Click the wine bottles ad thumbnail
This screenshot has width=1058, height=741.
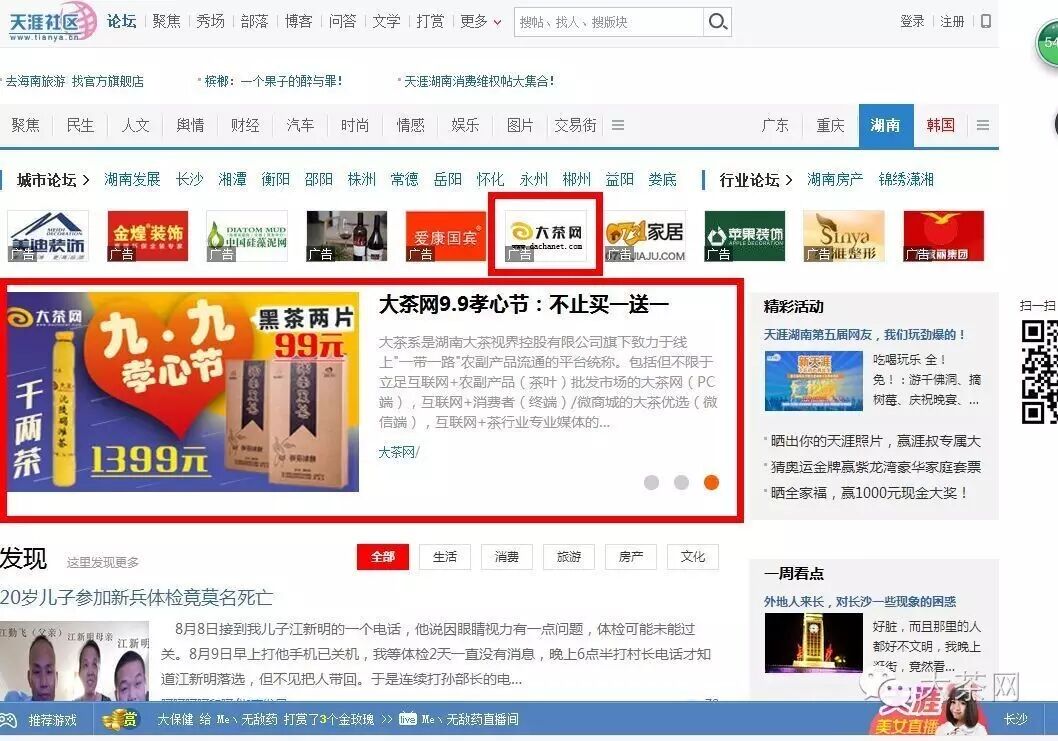pos(347,236)
